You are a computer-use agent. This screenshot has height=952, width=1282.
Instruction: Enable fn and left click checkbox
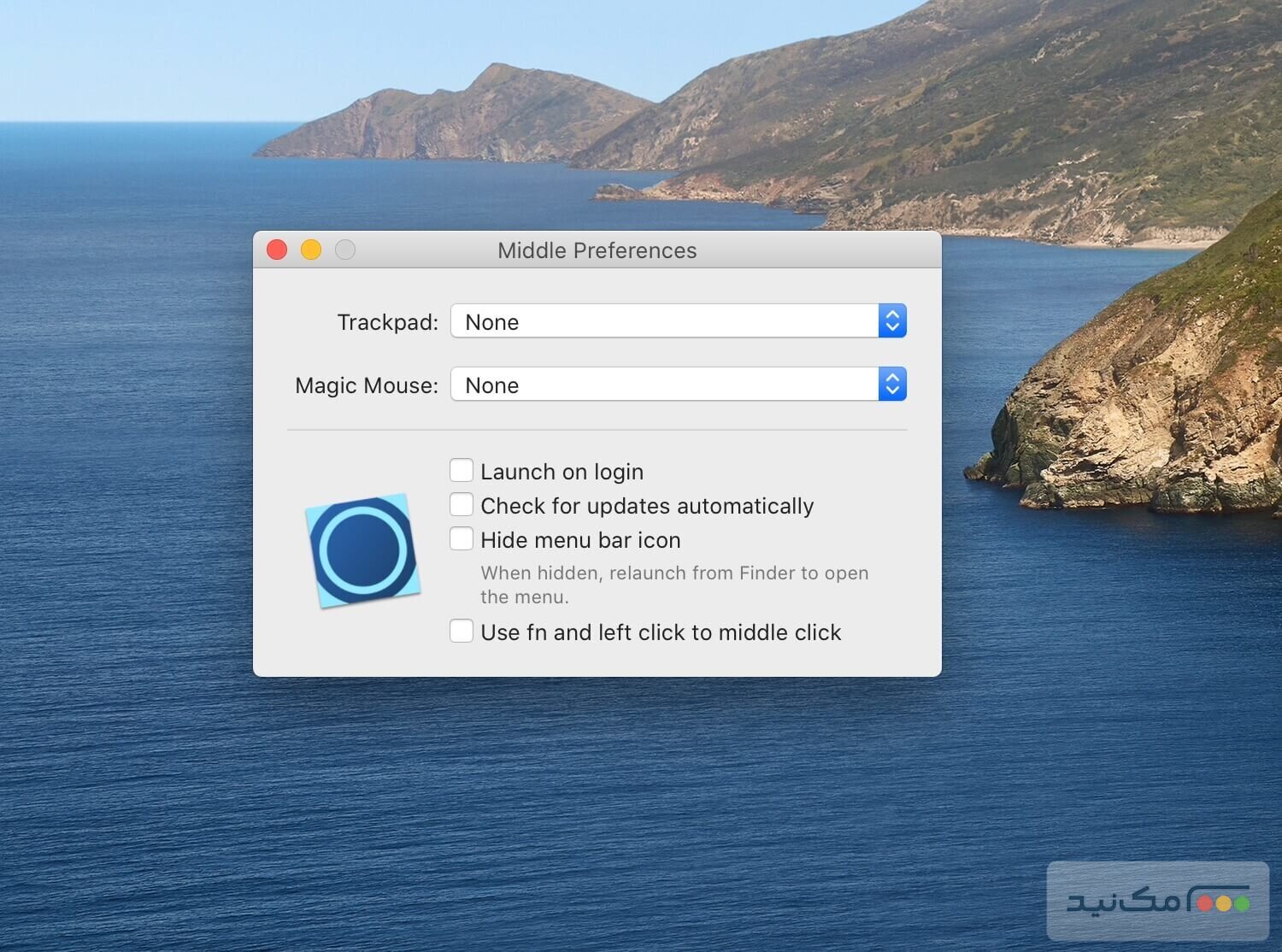tap(462, 632)
